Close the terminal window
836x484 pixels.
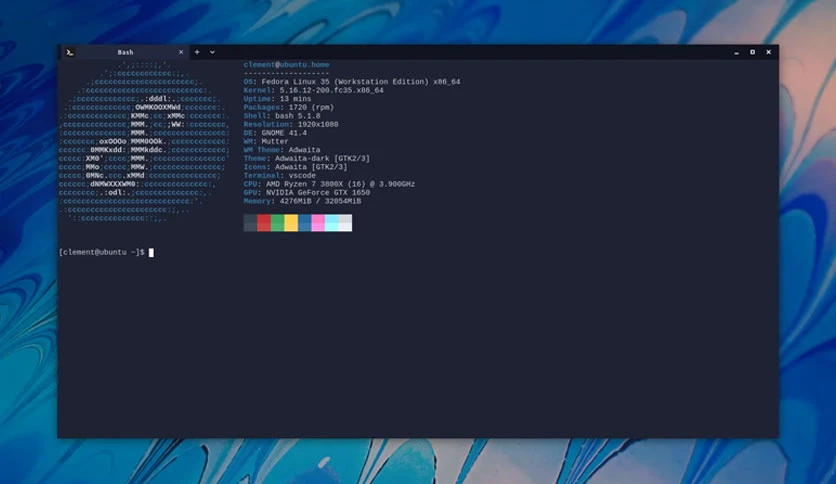point(768,52)
